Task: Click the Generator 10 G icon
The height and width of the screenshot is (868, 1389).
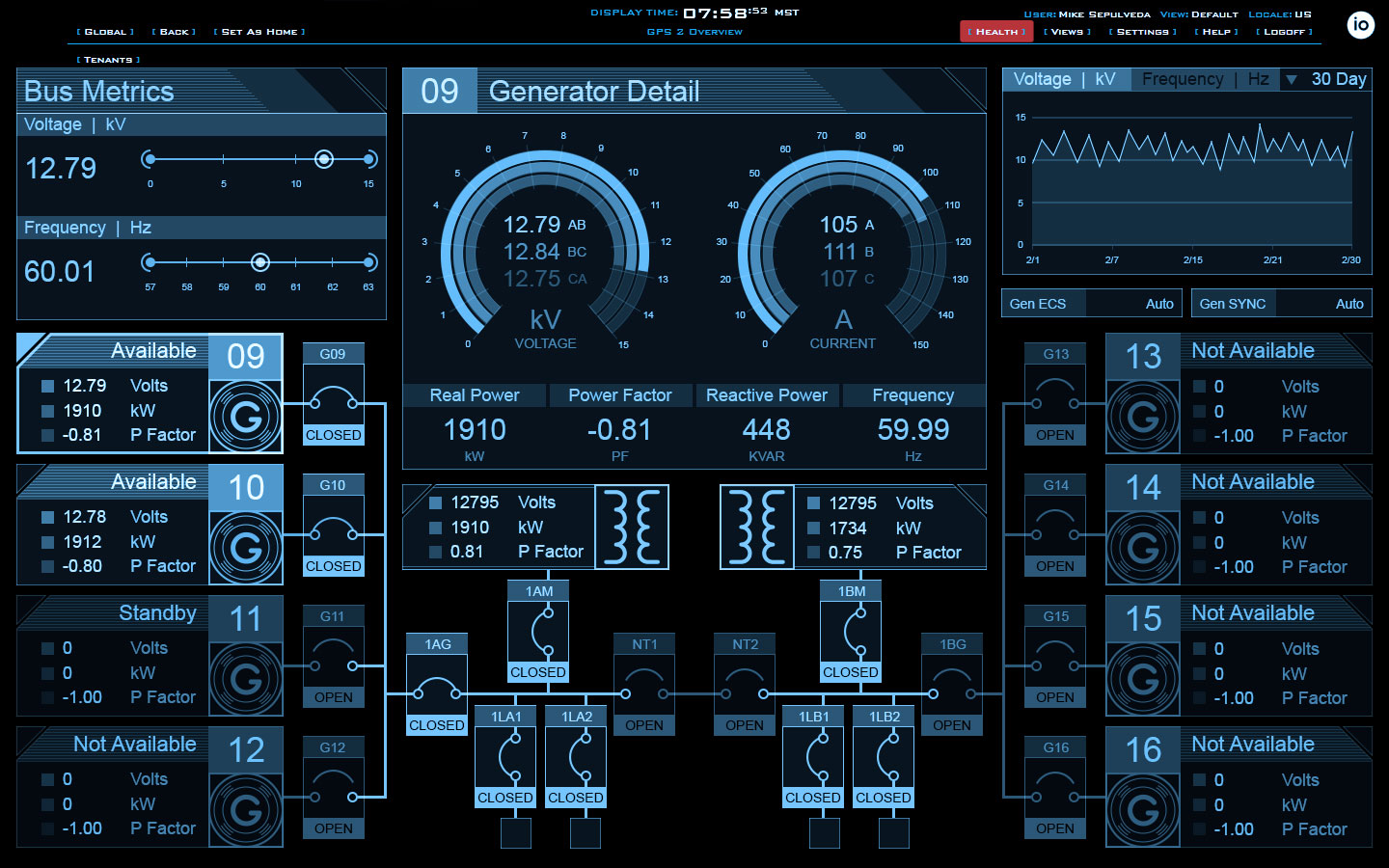Action: coord(246,548)
